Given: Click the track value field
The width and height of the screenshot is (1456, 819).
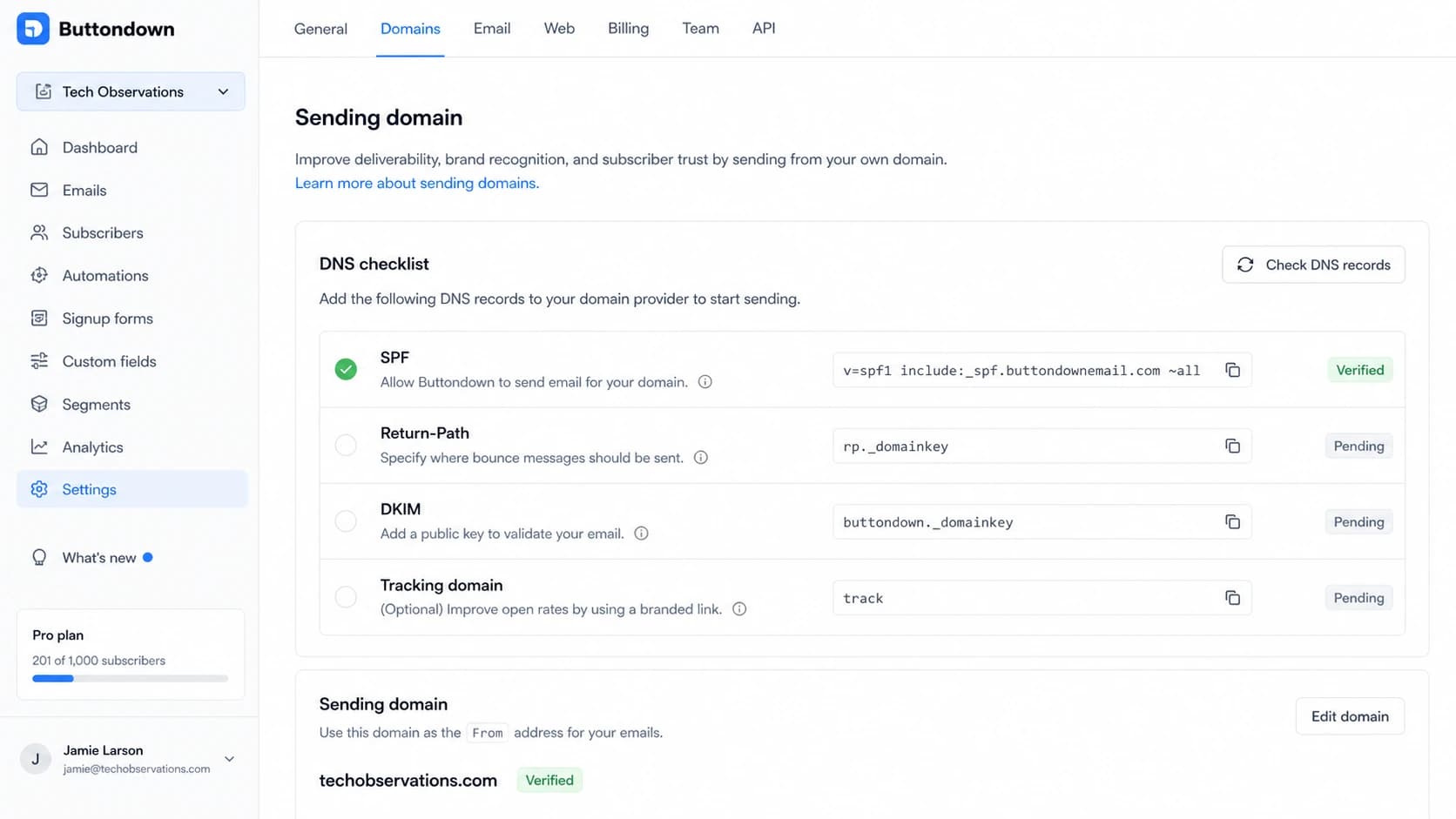Looking at the screenshot, I should pos(1041,598).
